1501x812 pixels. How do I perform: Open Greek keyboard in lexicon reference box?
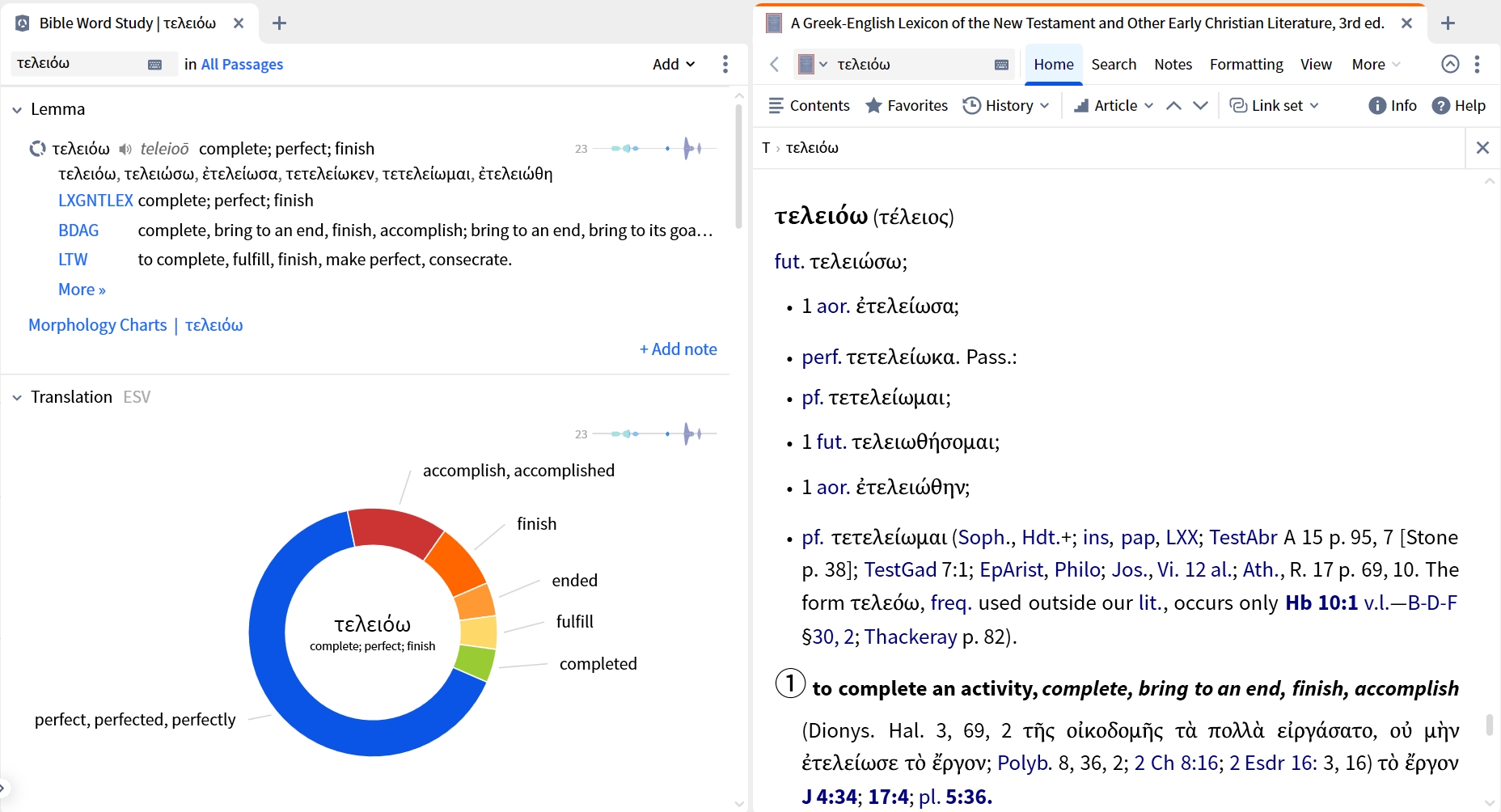(x=1001, y=65)
